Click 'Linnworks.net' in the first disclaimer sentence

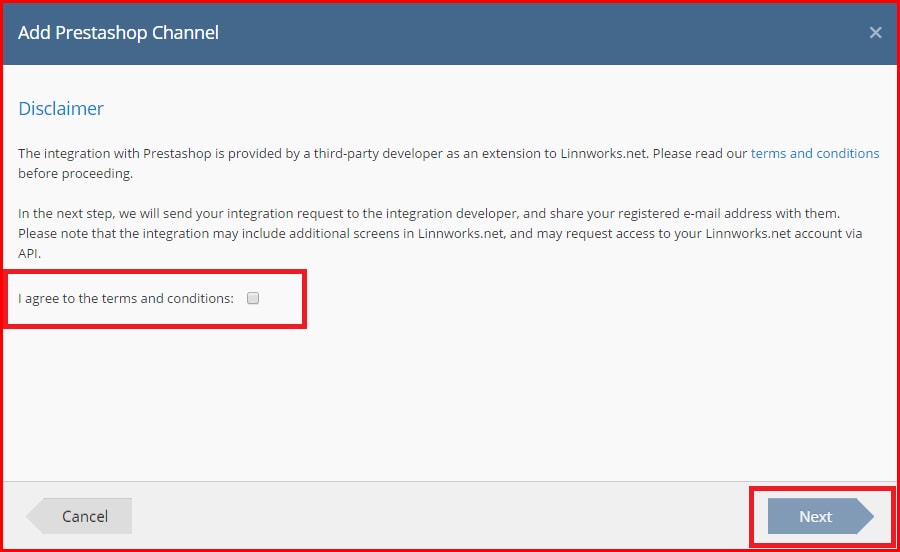(x=604, y=154)
